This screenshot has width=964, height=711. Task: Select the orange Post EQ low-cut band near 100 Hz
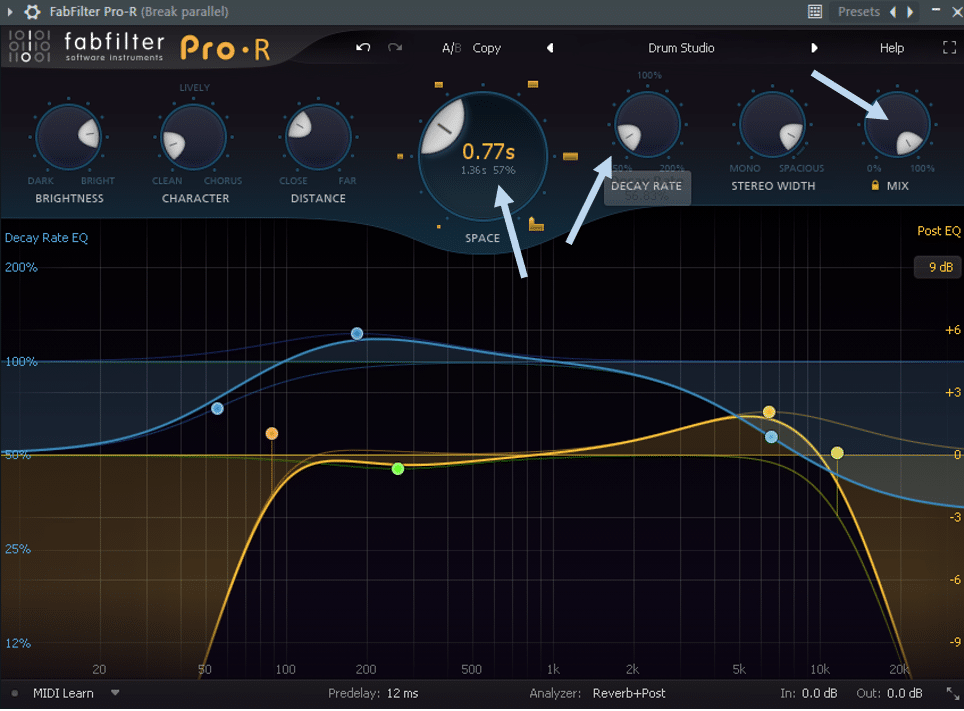coord(272,434)
